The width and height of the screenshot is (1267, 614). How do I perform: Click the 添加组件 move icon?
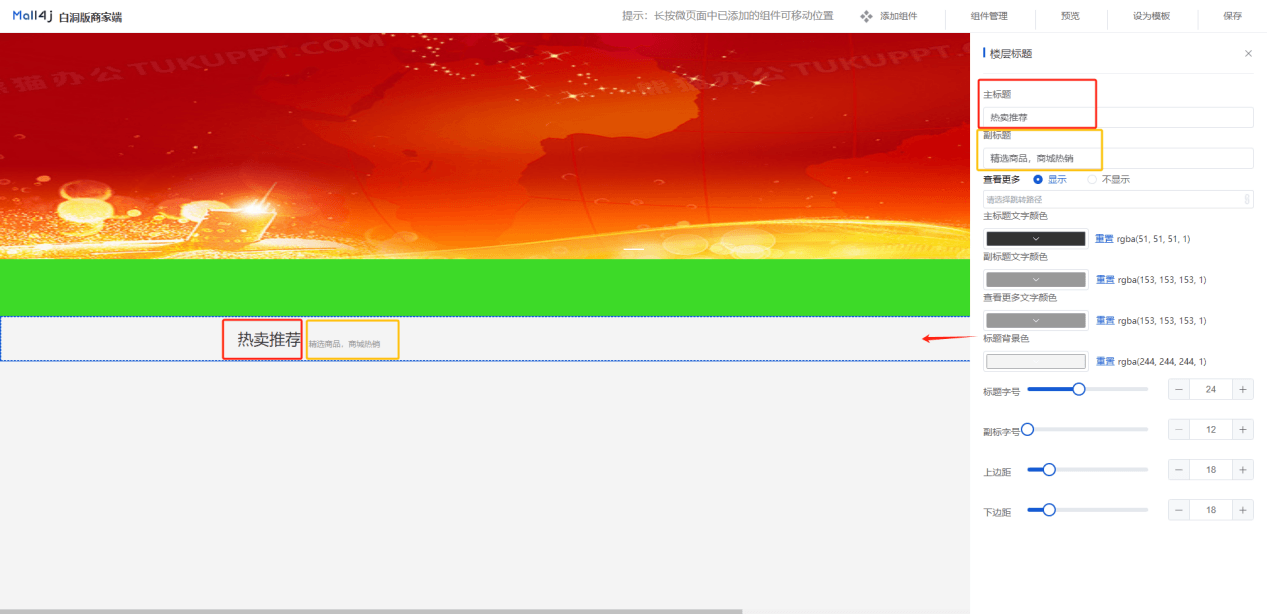coord(867,16)
